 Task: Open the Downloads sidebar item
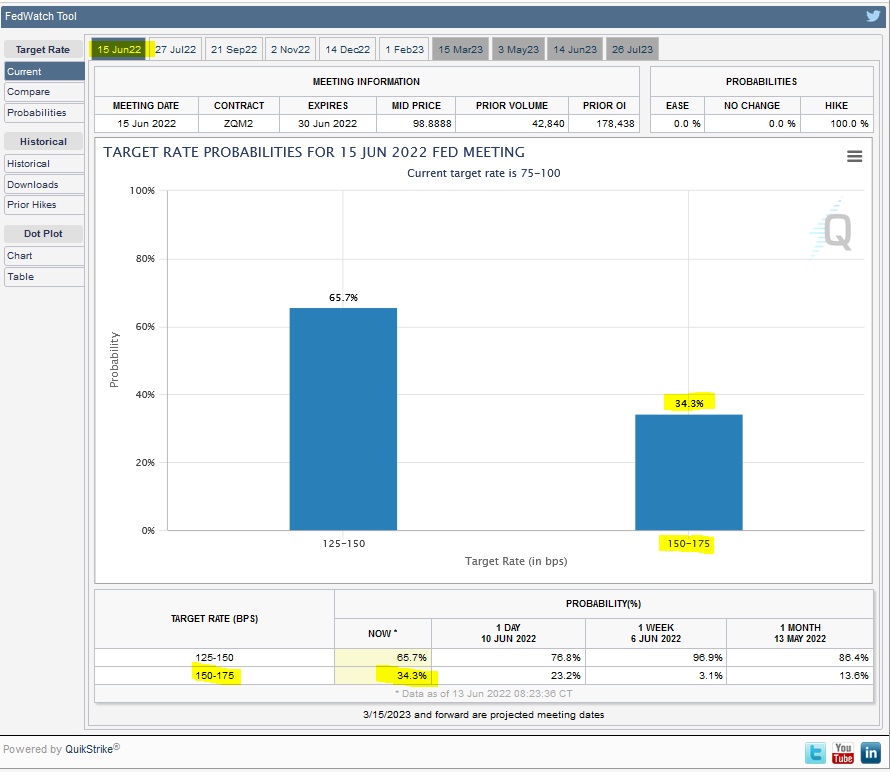(44, 184)
